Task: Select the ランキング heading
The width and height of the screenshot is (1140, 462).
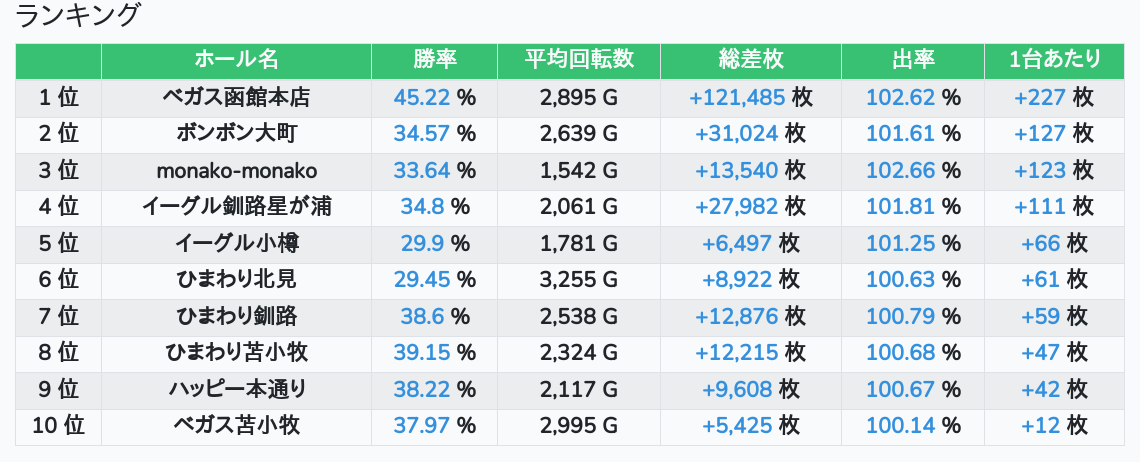Action: 77,15
